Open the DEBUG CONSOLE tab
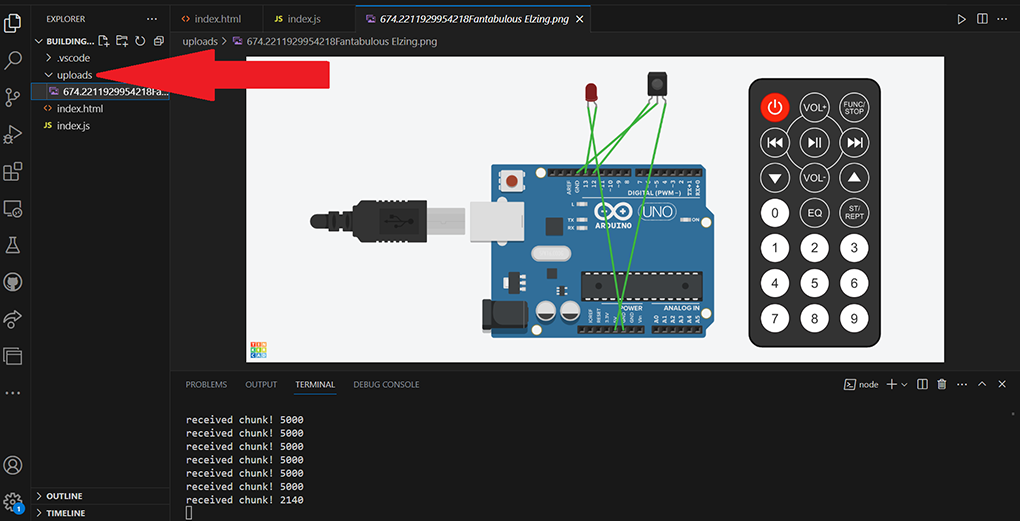Image resolution: width=1020 pixels, height=521 pixels. [386, 384]
